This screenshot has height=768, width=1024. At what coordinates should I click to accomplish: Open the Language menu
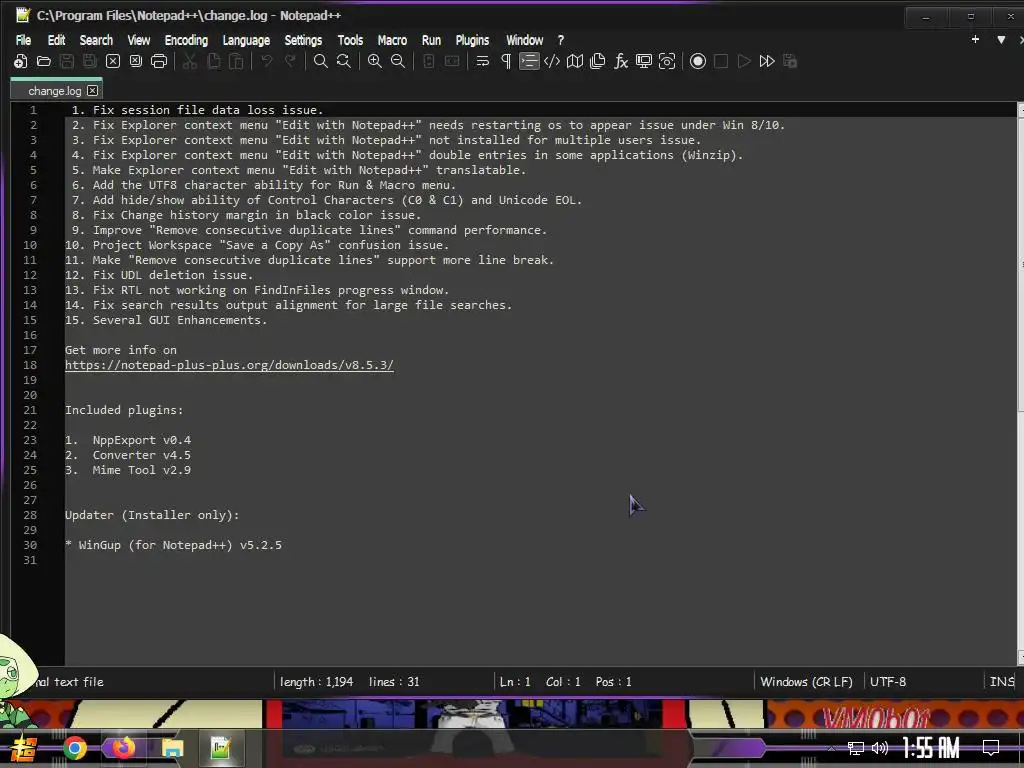[246, 40]
